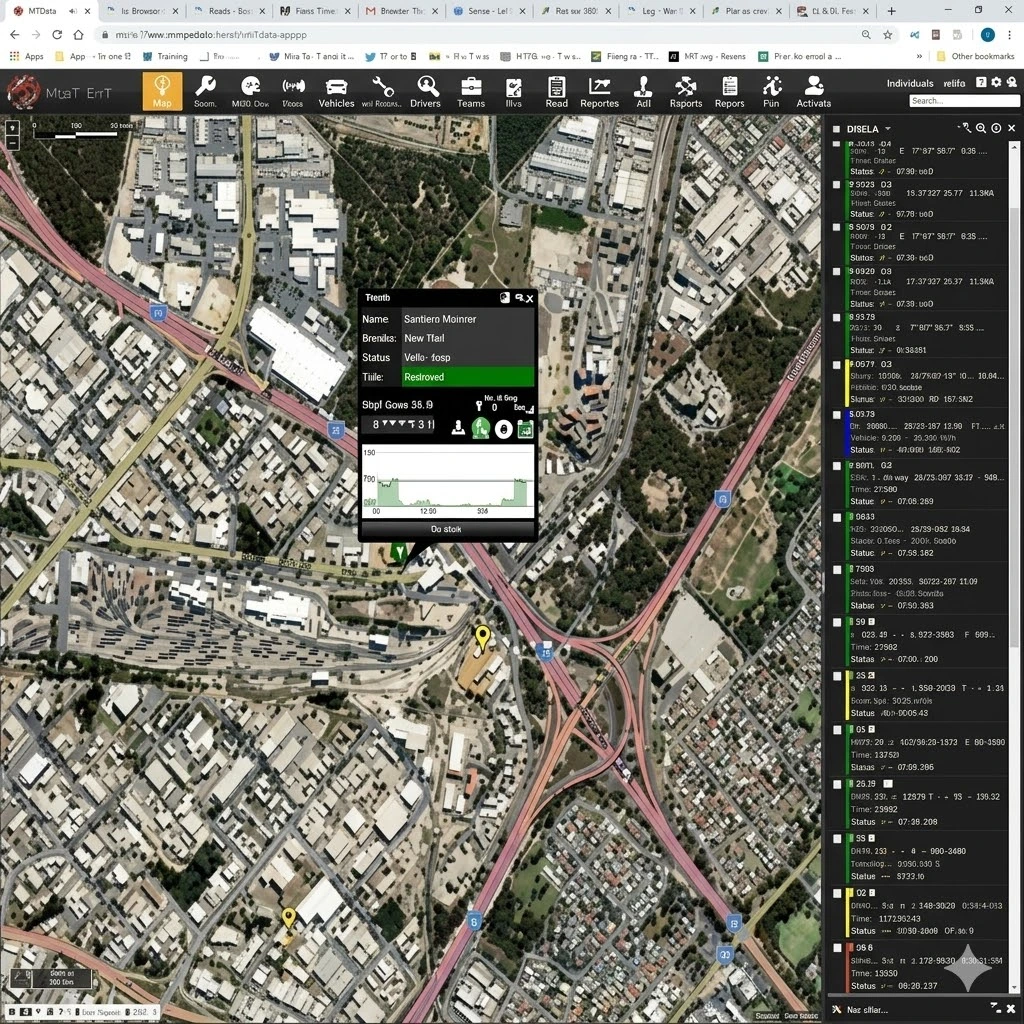Open the Repors checklist icon
Screen dimensions: 1024x1024
point(729,86)
